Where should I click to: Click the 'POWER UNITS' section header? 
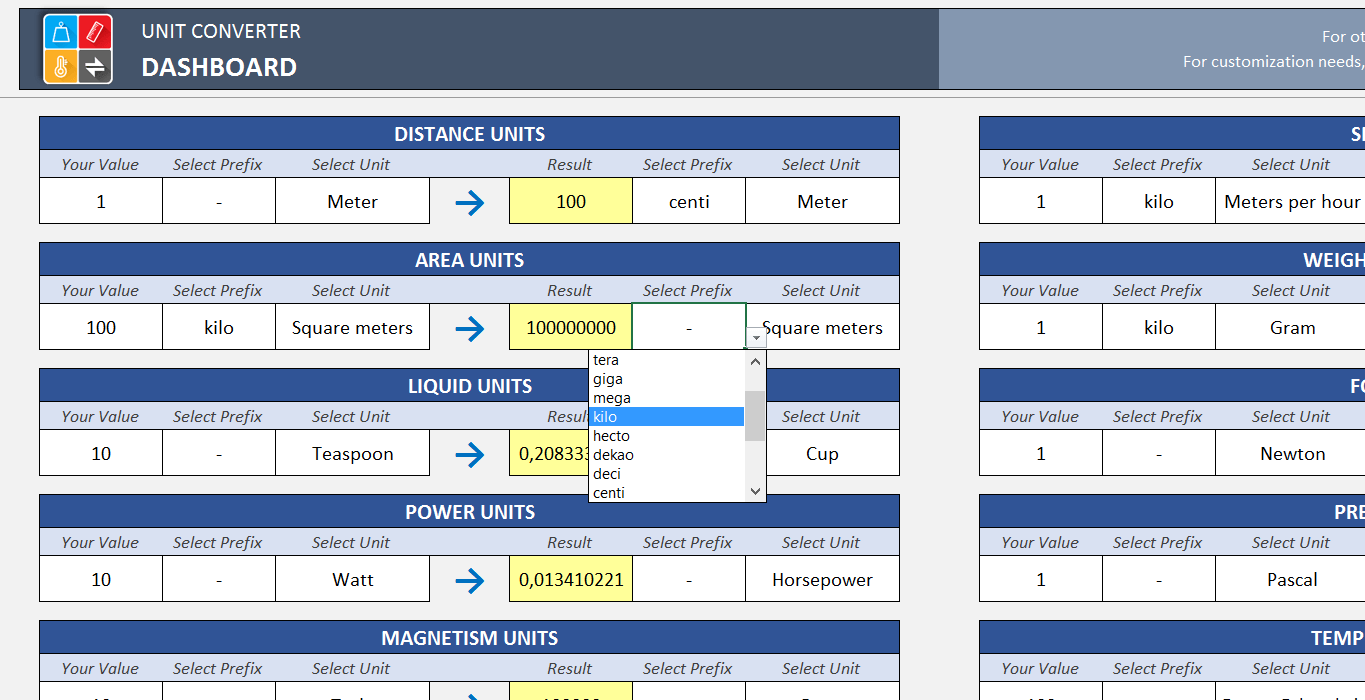click(x=469, y=512)
